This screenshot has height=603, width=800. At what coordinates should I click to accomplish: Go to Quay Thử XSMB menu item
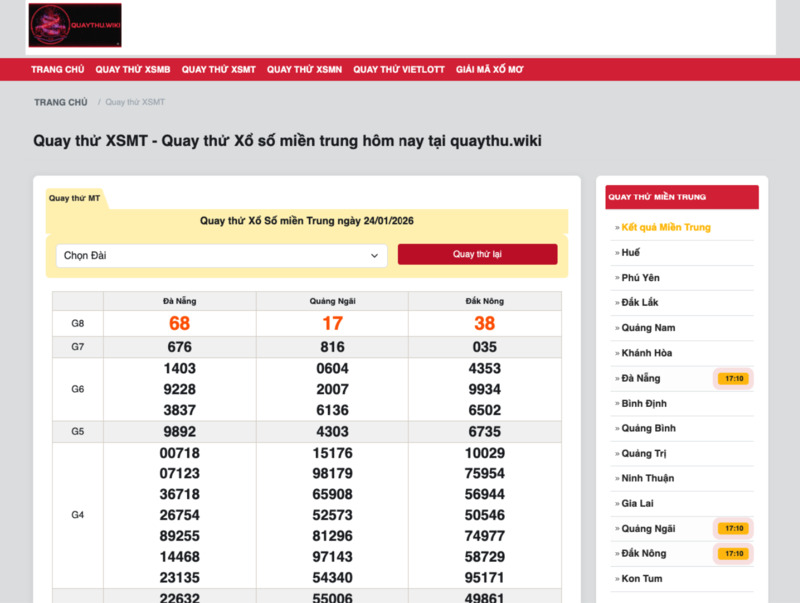tap(133, 70)
